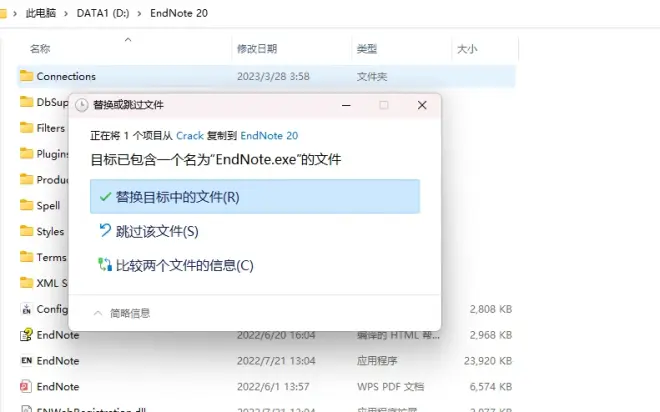Sort by 修改日期 column header
Screen dimensions: 660x412
click(257, 49)
